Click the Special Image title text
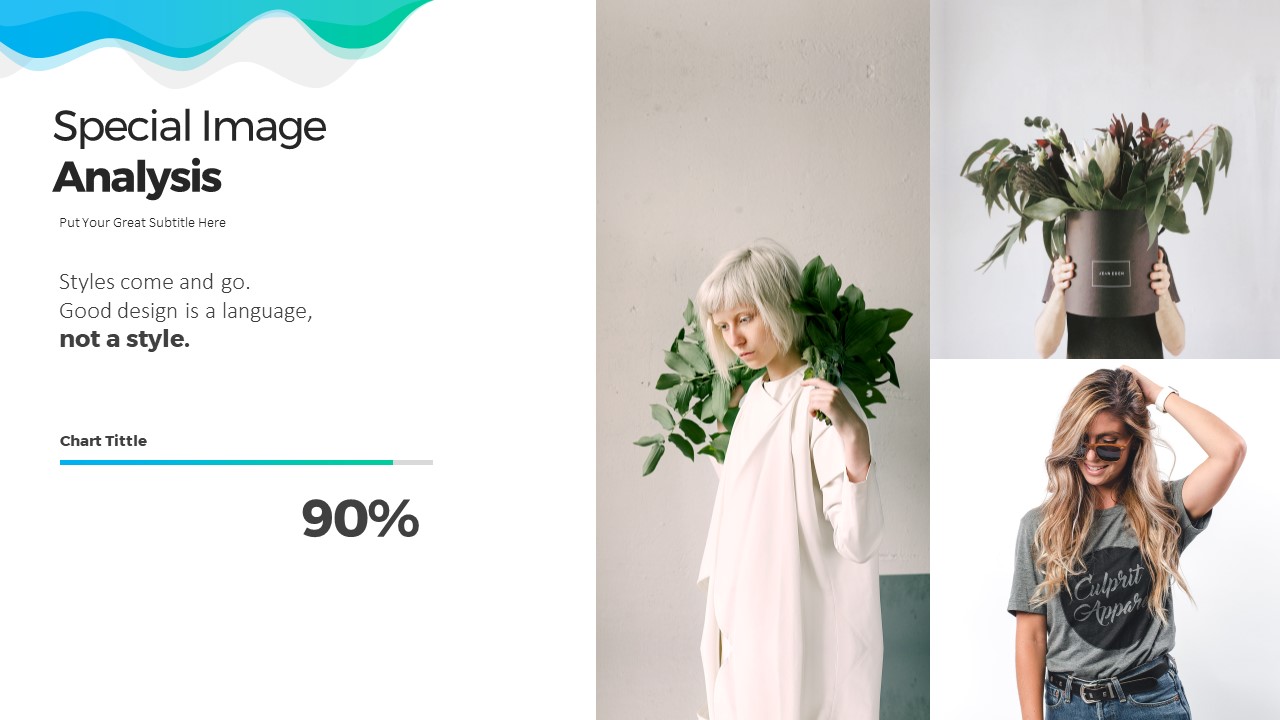 point(189,127)
